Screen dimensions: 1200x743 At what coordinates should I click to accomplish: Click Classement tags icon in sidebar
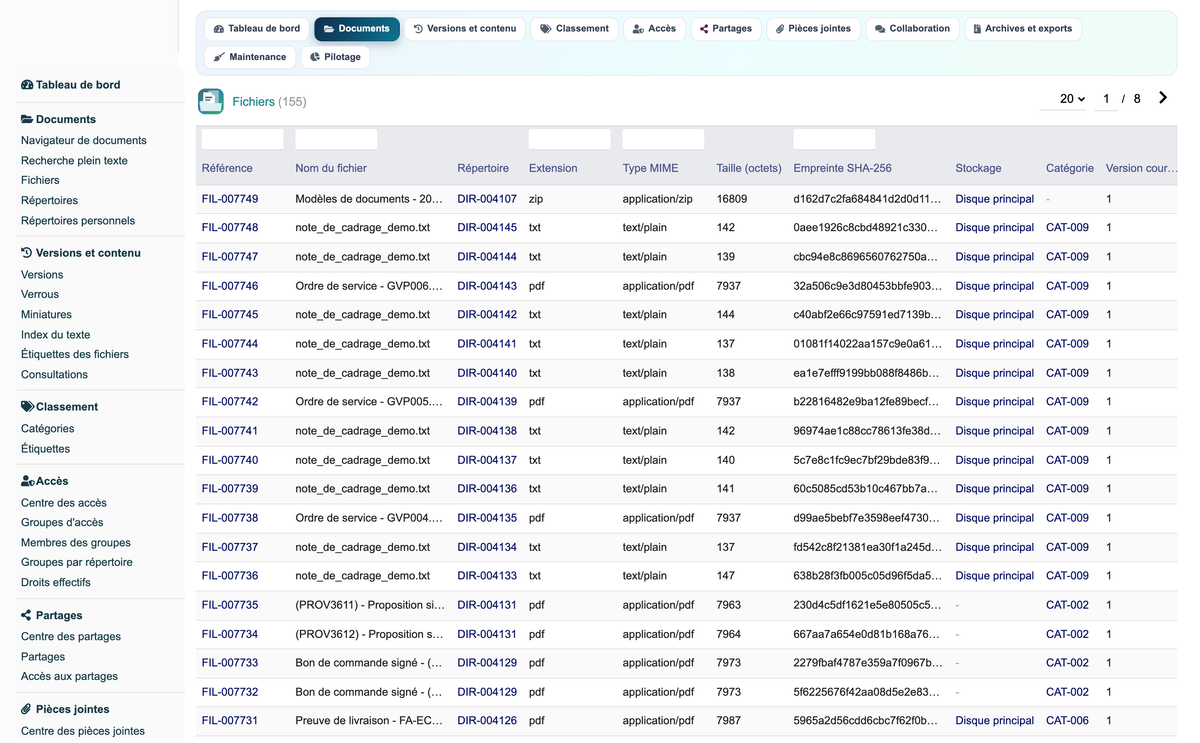tap(27, 407)
